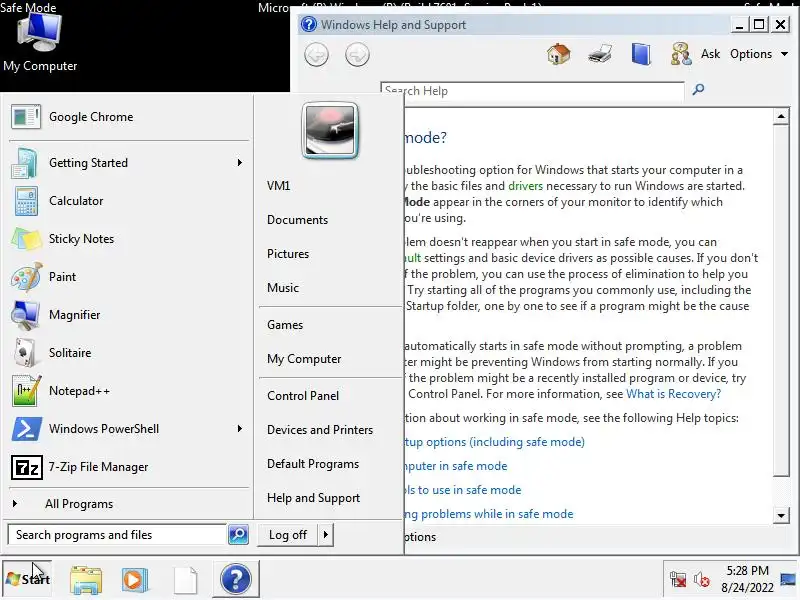Open Games from Start menu
The height and width of the screenshot is (600, 800).
click(x=285, y=325)
